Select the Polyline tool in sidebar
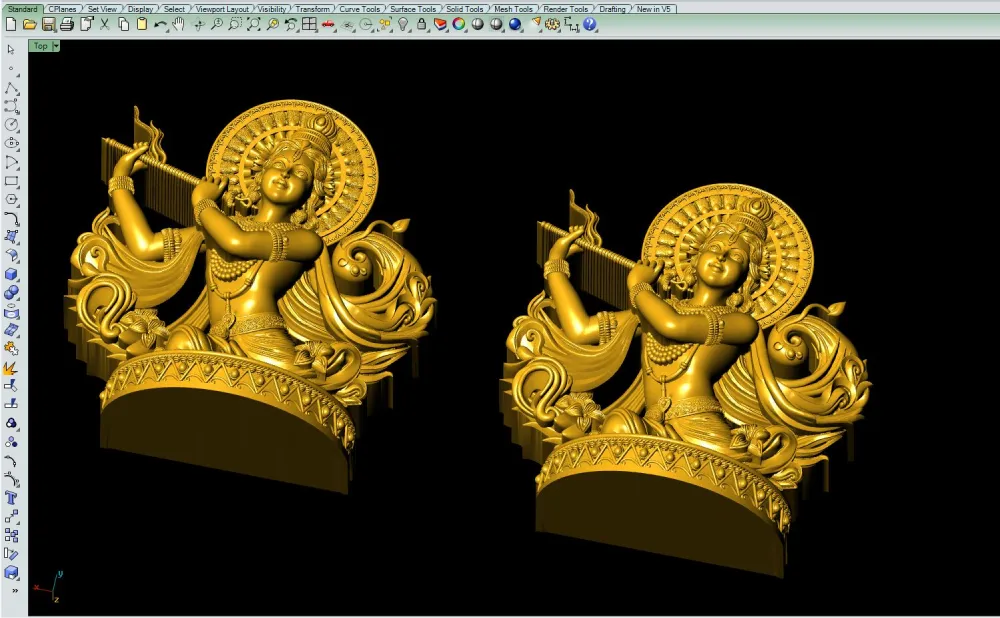 pos(11,88)
